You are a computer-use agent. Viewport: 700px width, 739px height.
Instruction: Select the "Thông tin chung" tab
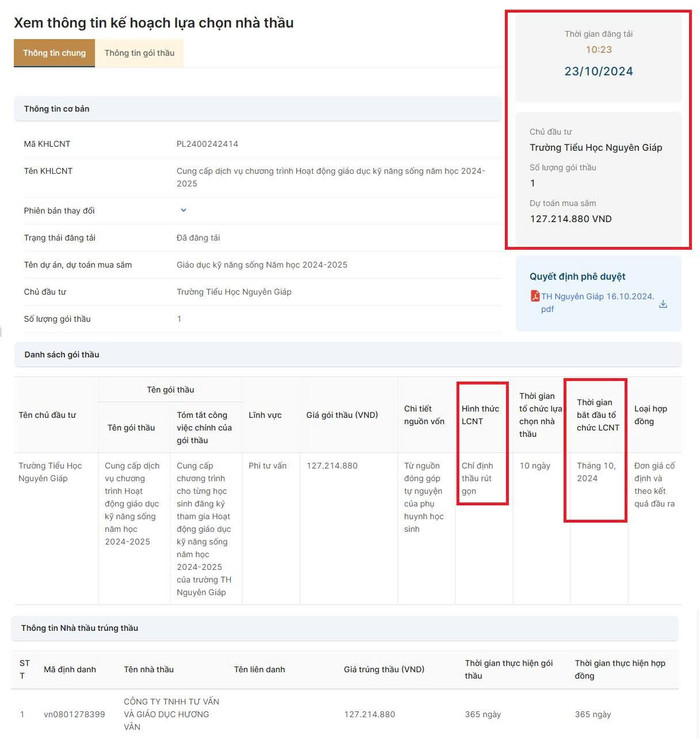[54, 53]
